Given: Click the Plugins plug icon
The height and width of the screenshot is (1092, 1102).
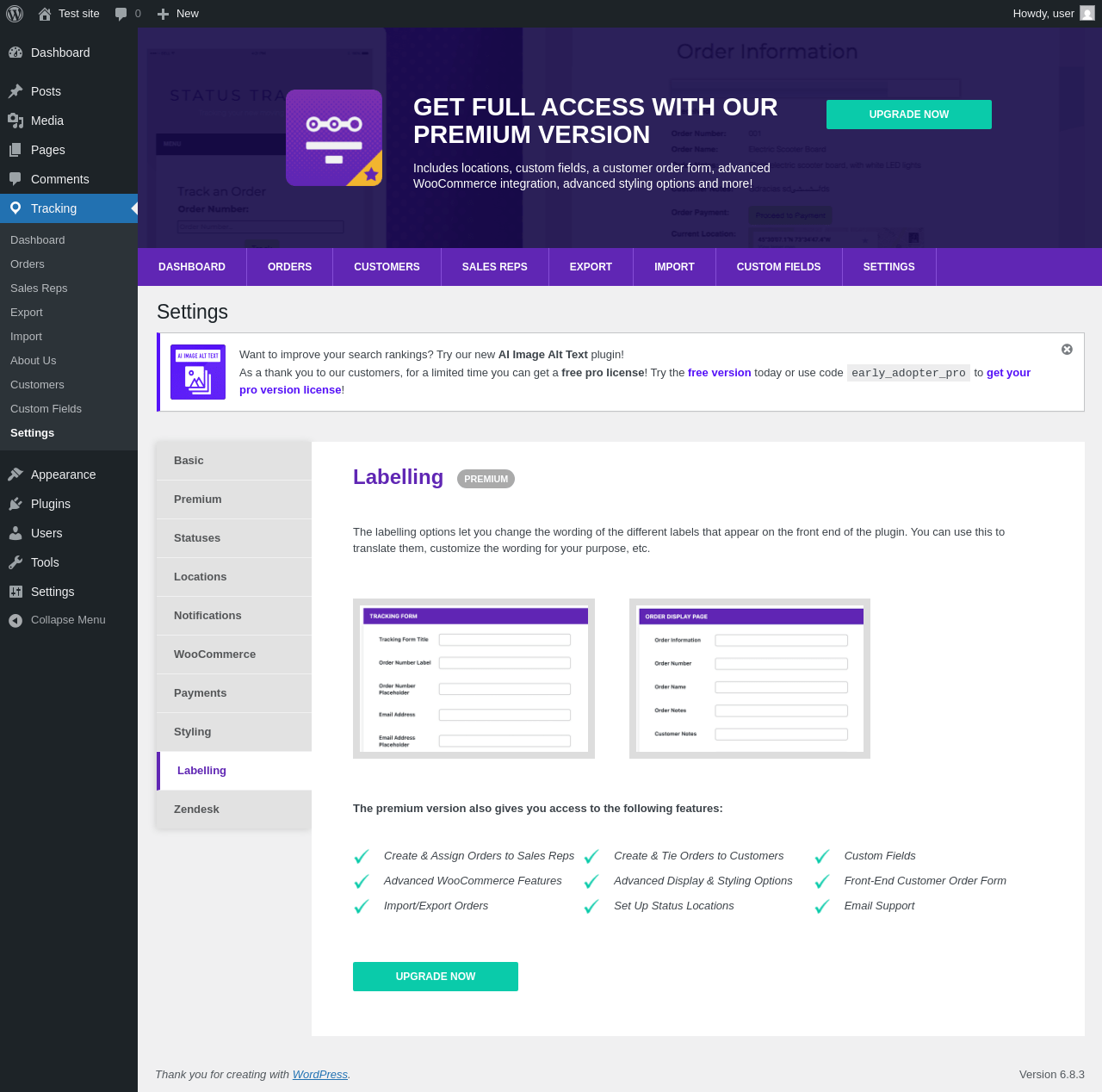Looking at the screenshot, I should click(15, 504).
